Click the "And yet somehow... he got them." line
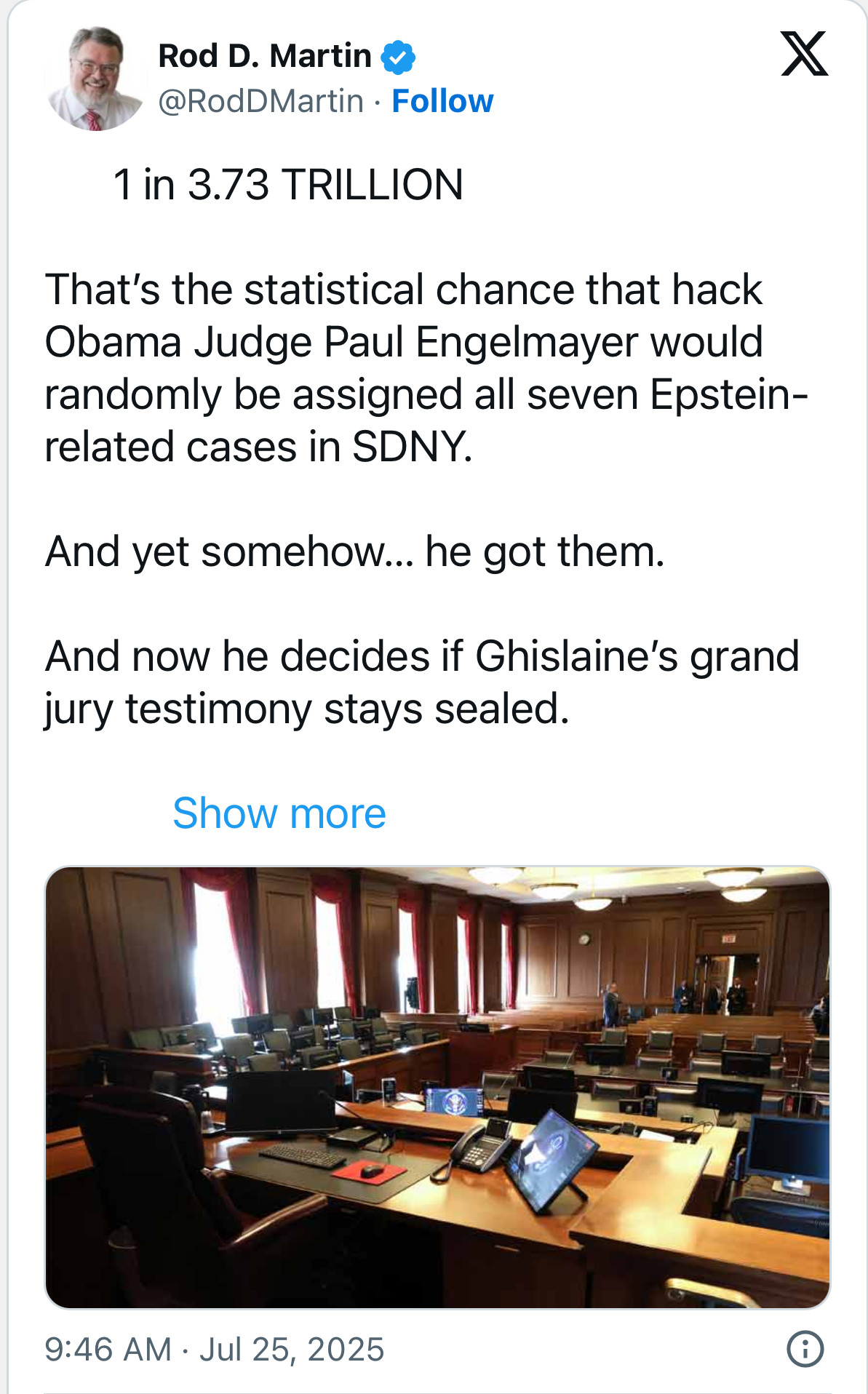868x1394 pixels. point(355,551)
